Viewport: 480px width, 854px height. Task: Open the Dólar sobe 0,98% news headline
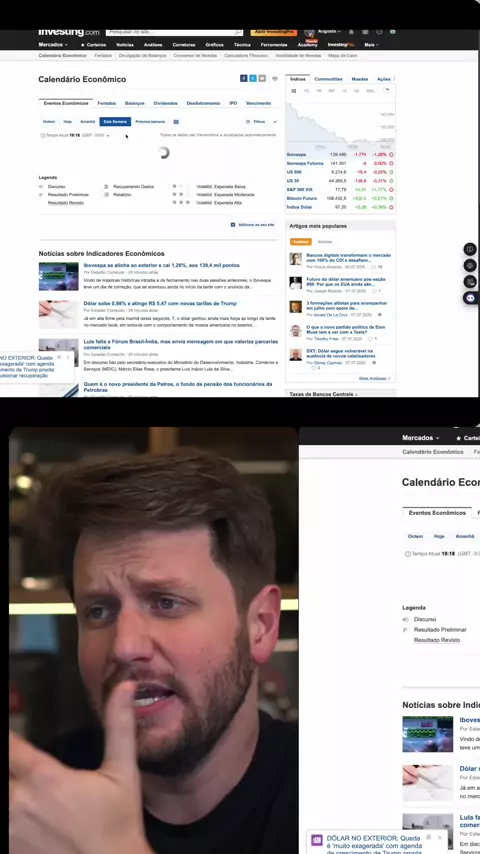point(160,303)
